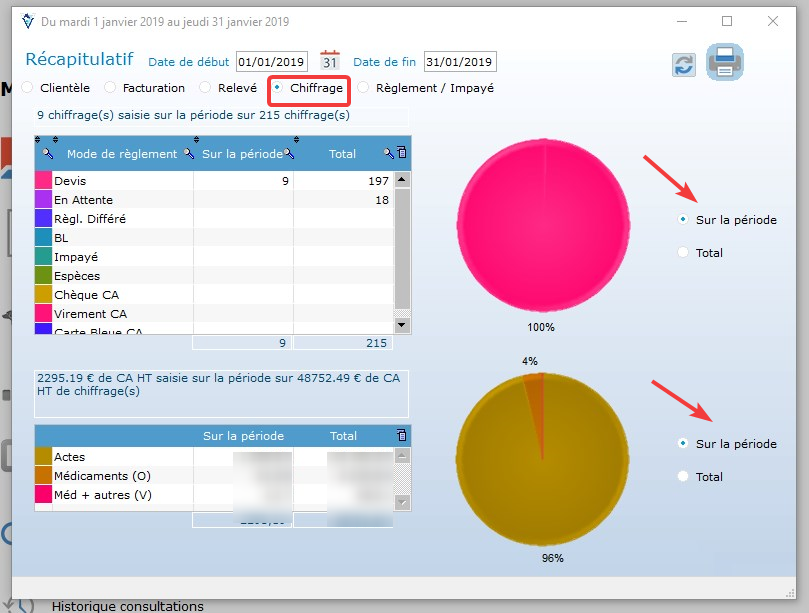Screen dimensions: 809x613
Task: Click the scroll down arrow of Actes table
Action: point(402,502)
